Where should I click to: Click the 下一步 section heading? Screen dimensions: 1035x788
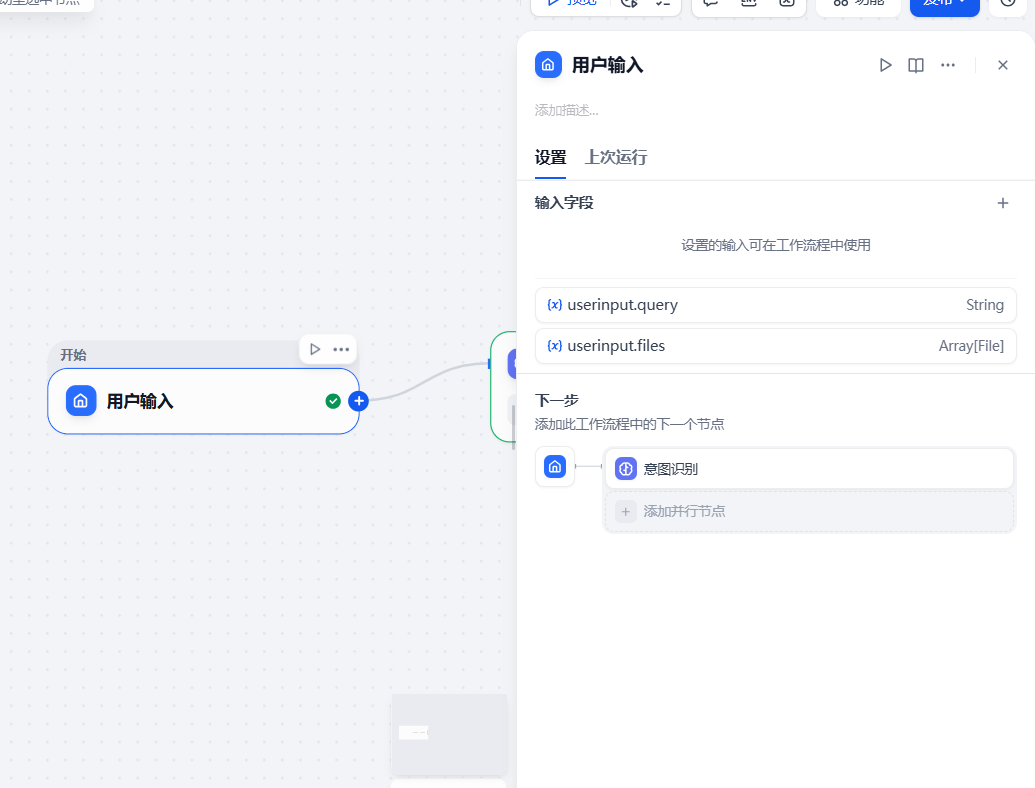(x=556, y=401)
